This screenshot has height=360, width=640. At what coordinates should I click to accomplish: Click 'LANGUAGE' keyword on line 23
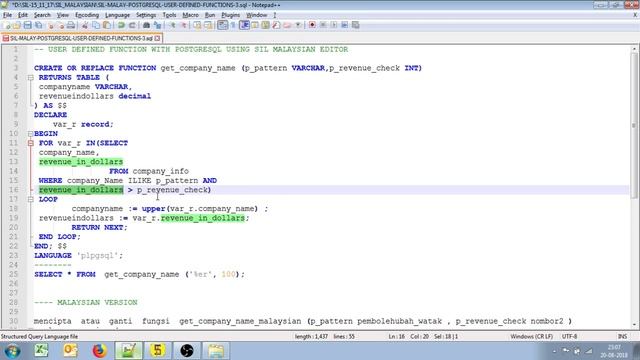click(x=53, y=256)
